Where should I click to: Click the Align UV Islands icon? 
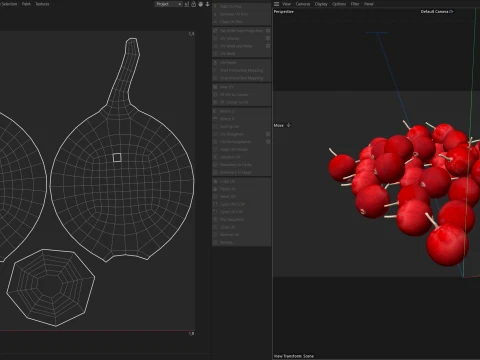215,150
